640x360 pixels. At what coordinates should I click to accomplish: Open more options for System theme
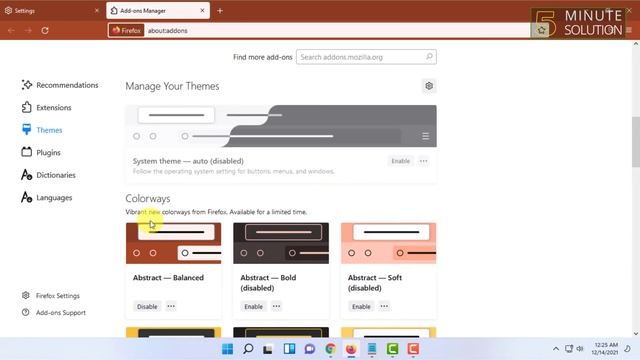tap(424, 161)
